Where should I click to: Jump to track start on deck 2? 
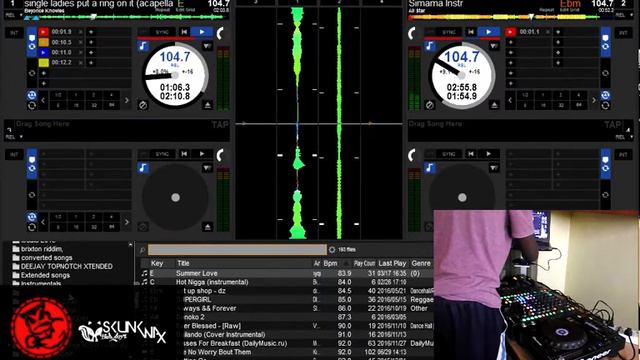pyautogui.click(x=471, y=32)
